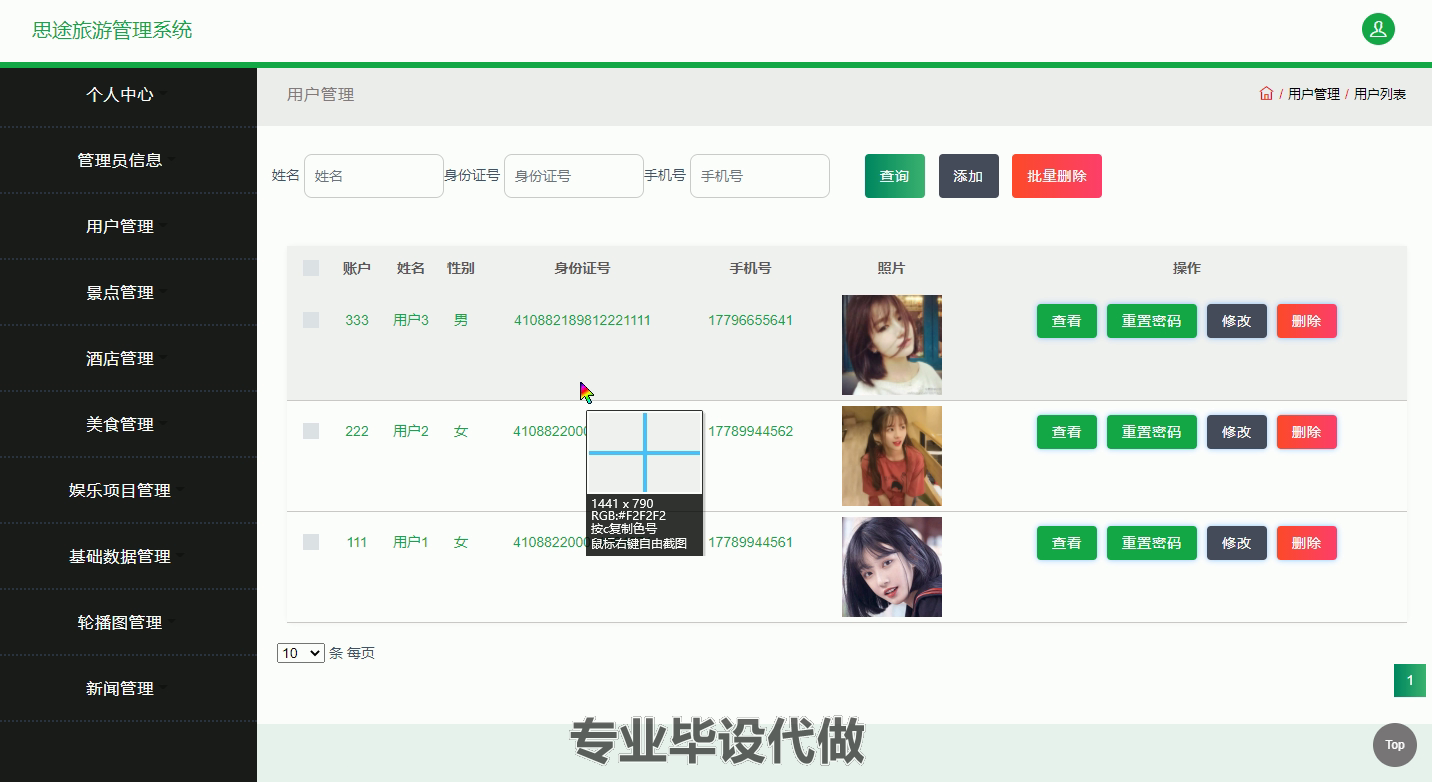Edit the 用户2 record

pos(1237,432)
